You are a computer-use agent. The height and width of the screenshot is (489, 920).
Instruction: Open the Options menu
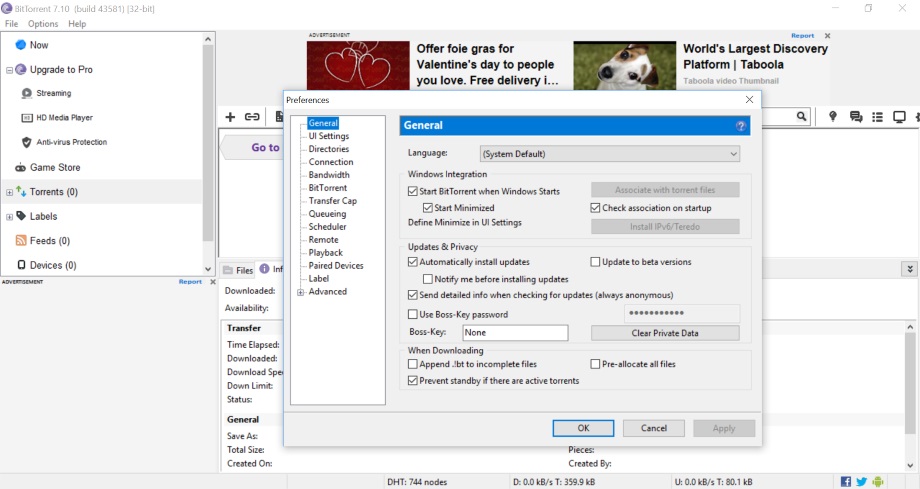(x=43, y=24)
